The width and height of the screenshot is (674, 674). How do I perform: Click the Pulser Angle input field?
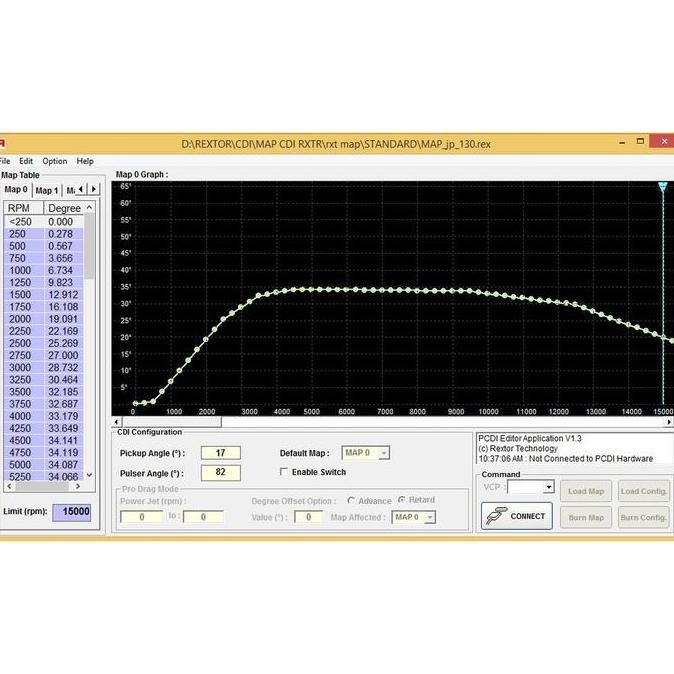[221, 472]
